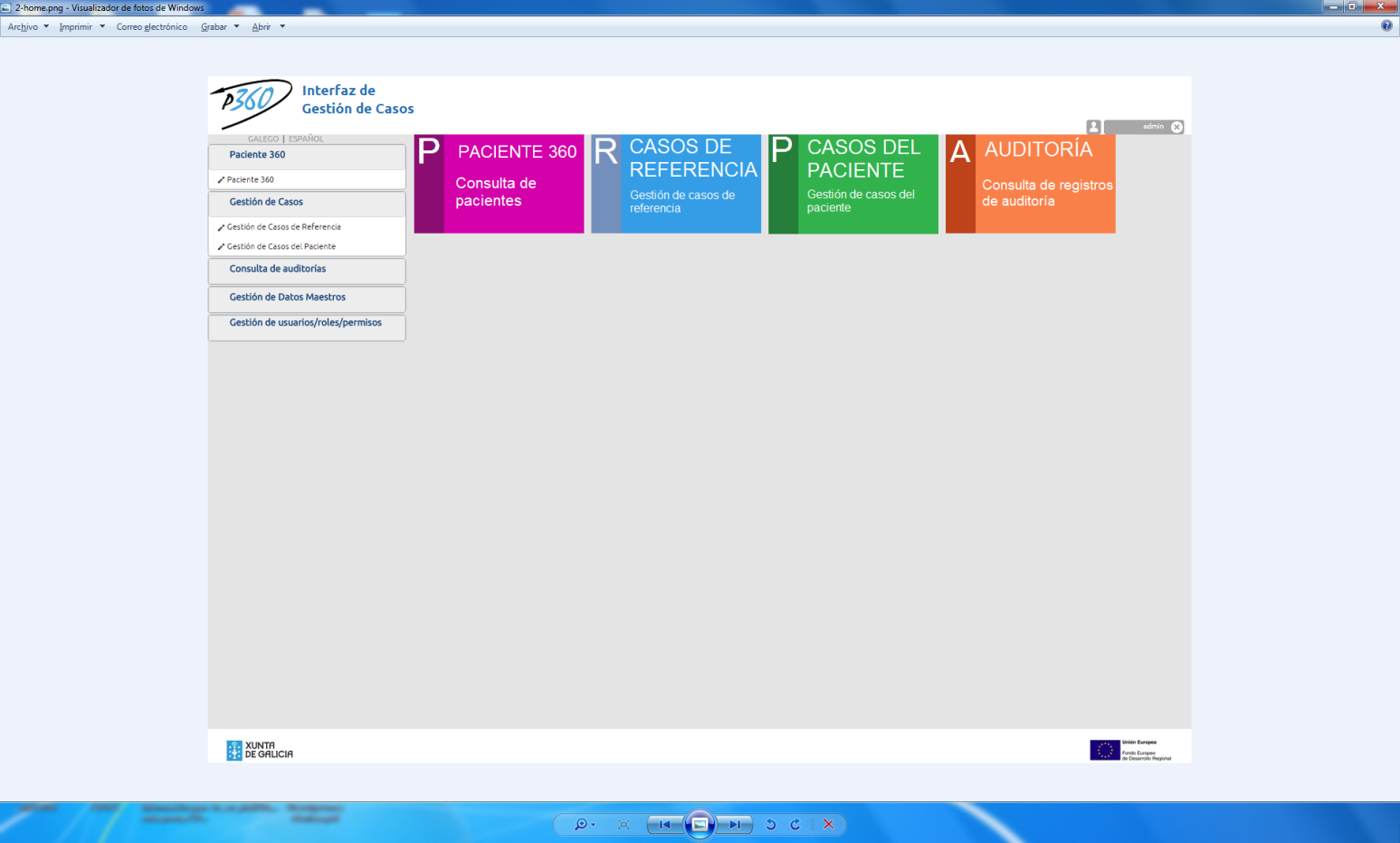Click the P360 logo

point(252,103)
